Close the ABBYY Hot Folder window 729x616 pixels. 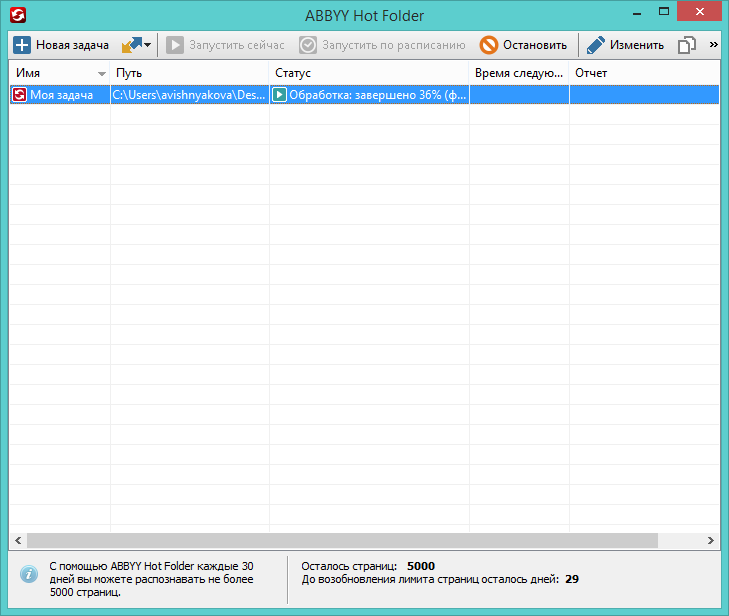point(699,12)
